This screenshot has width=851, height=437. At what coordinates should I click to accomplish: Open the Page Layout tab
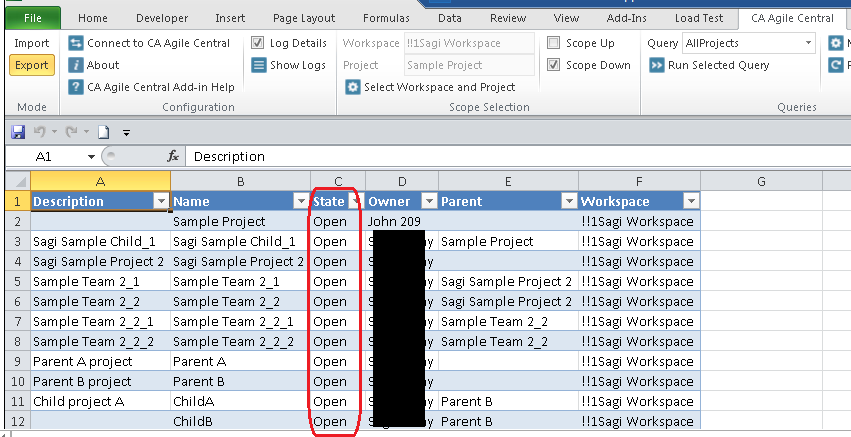pyautogui.click(x=304, y=18)
